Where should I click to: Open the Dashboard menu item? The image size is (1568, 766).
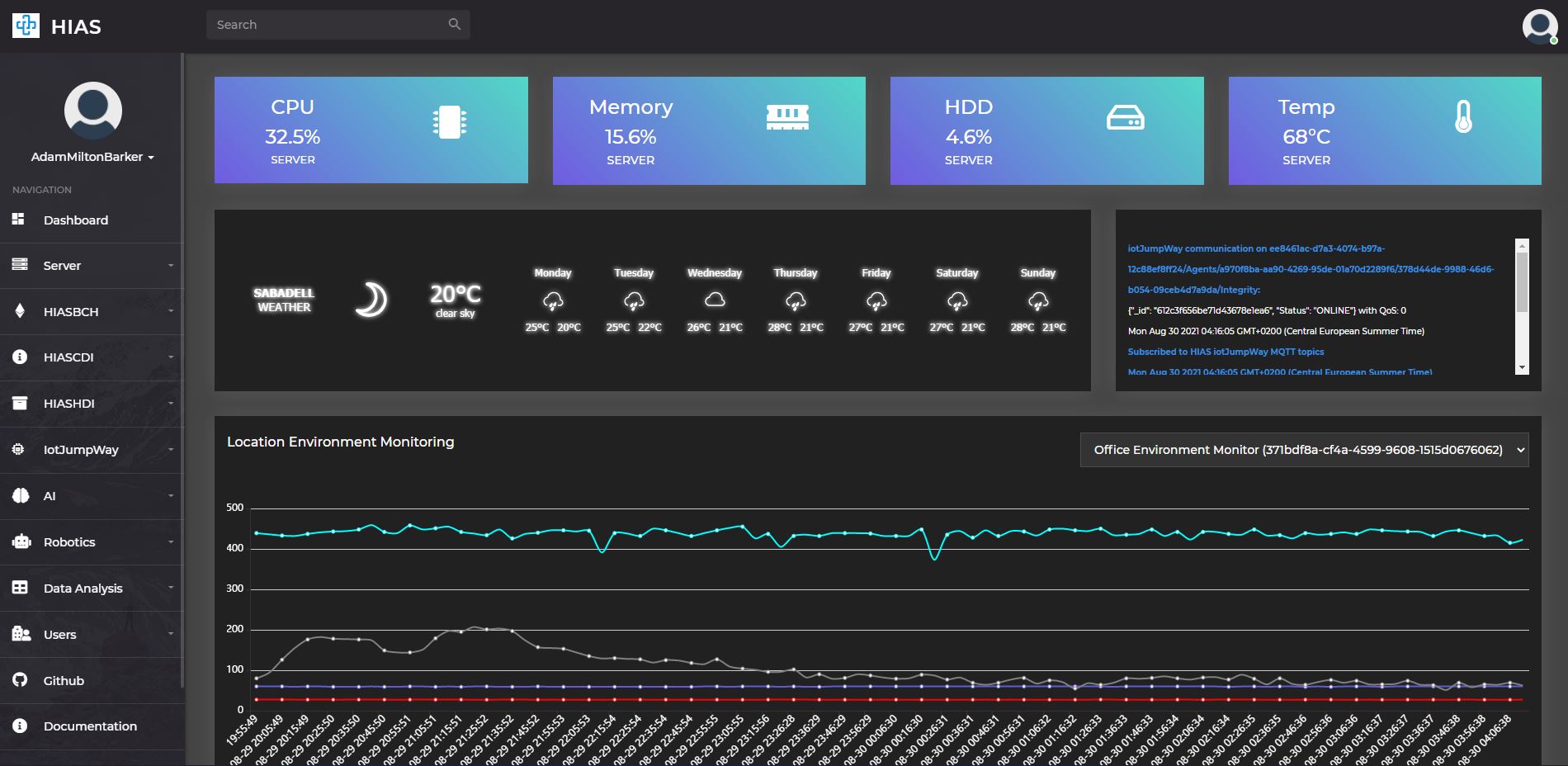[x=91, y=220]
